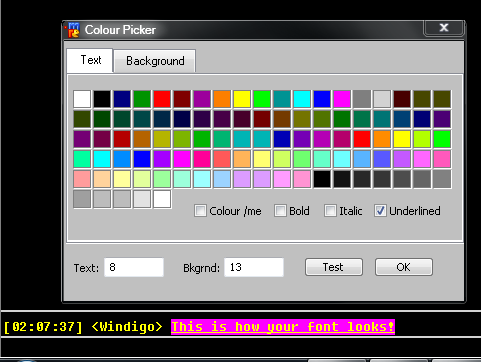Click the [02:07:37] timestamp

click(43, 327)
